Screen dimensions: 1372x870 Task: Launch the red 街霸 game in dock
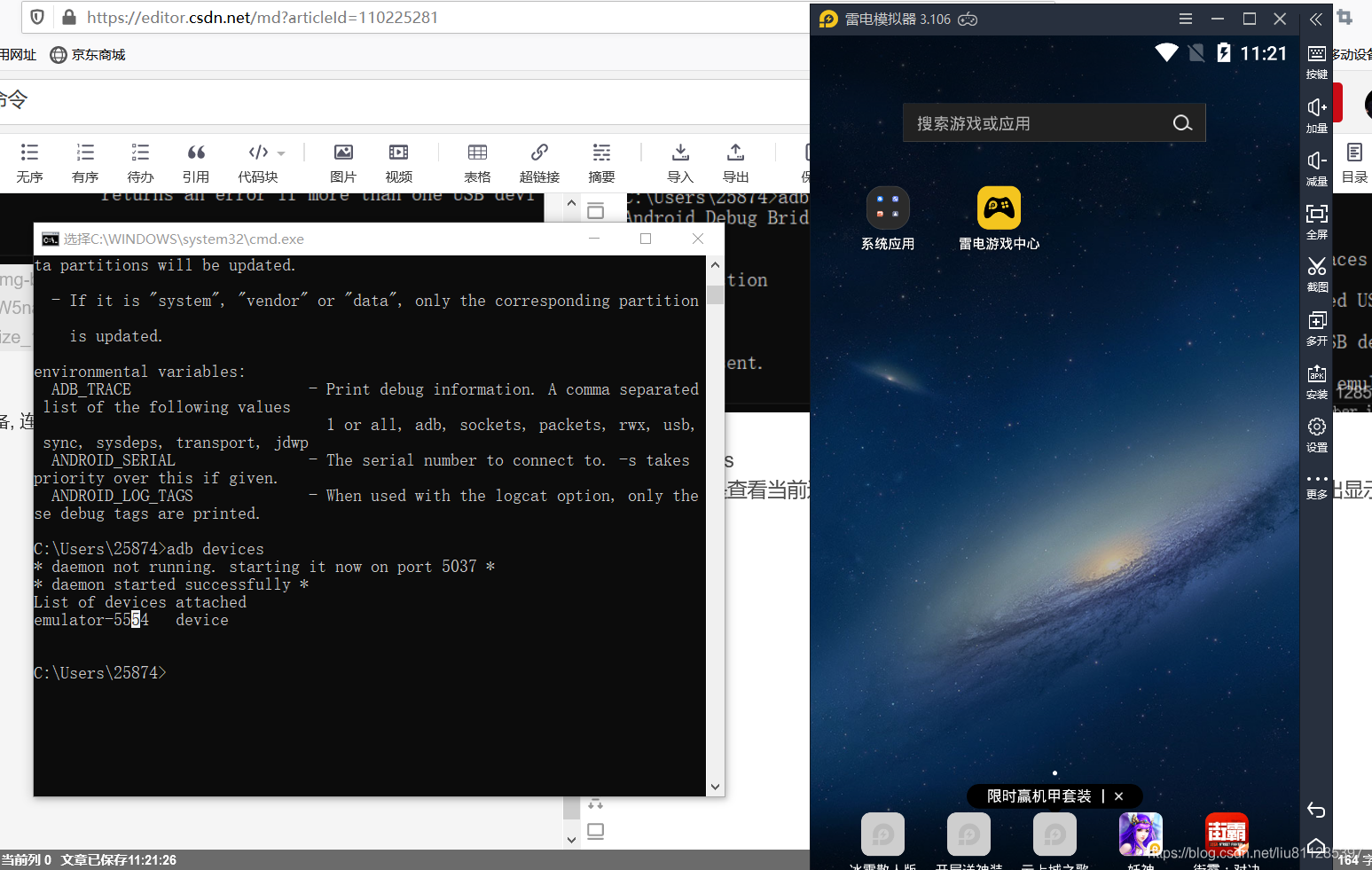[x=1227, y=835]
